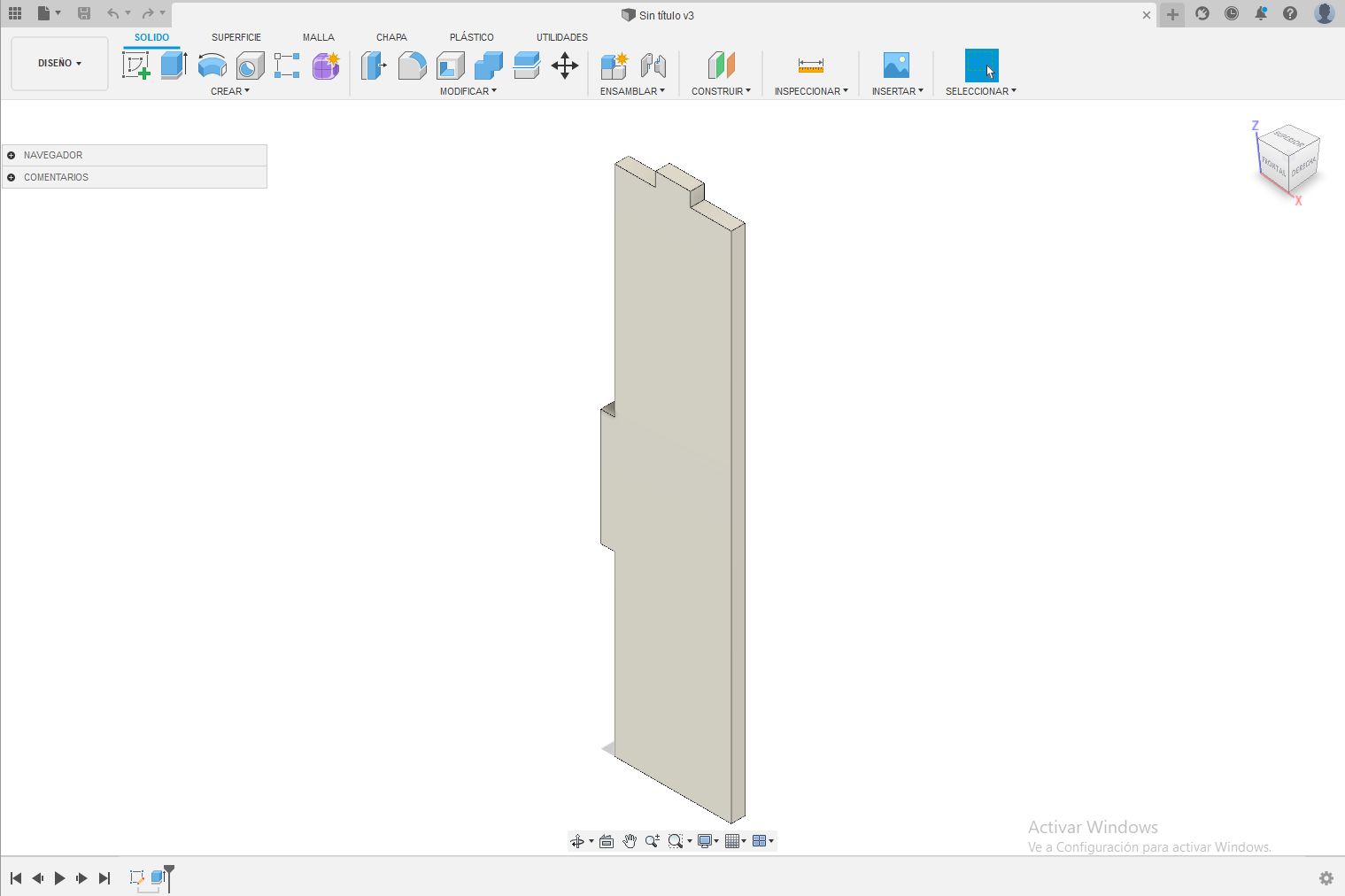Select the Move/Copy tool

(565, 66)
